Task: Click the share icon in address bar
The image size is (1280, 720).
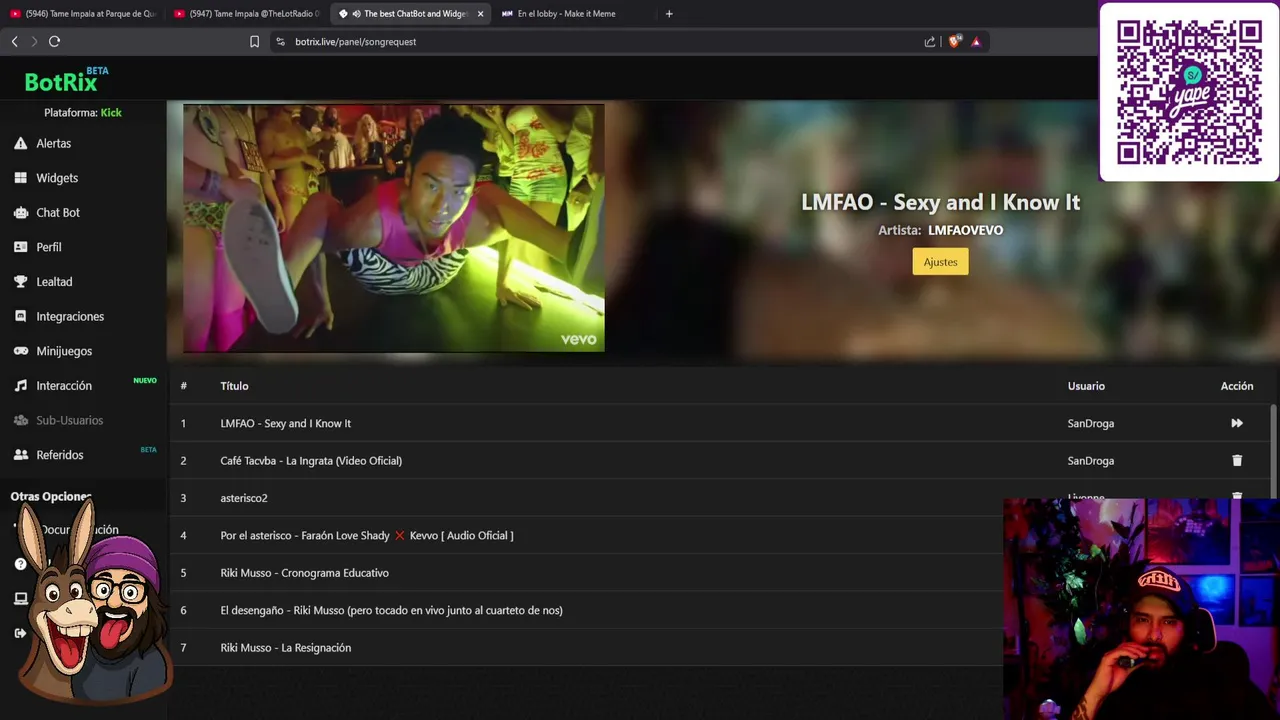Action: [x=930, y=41]
